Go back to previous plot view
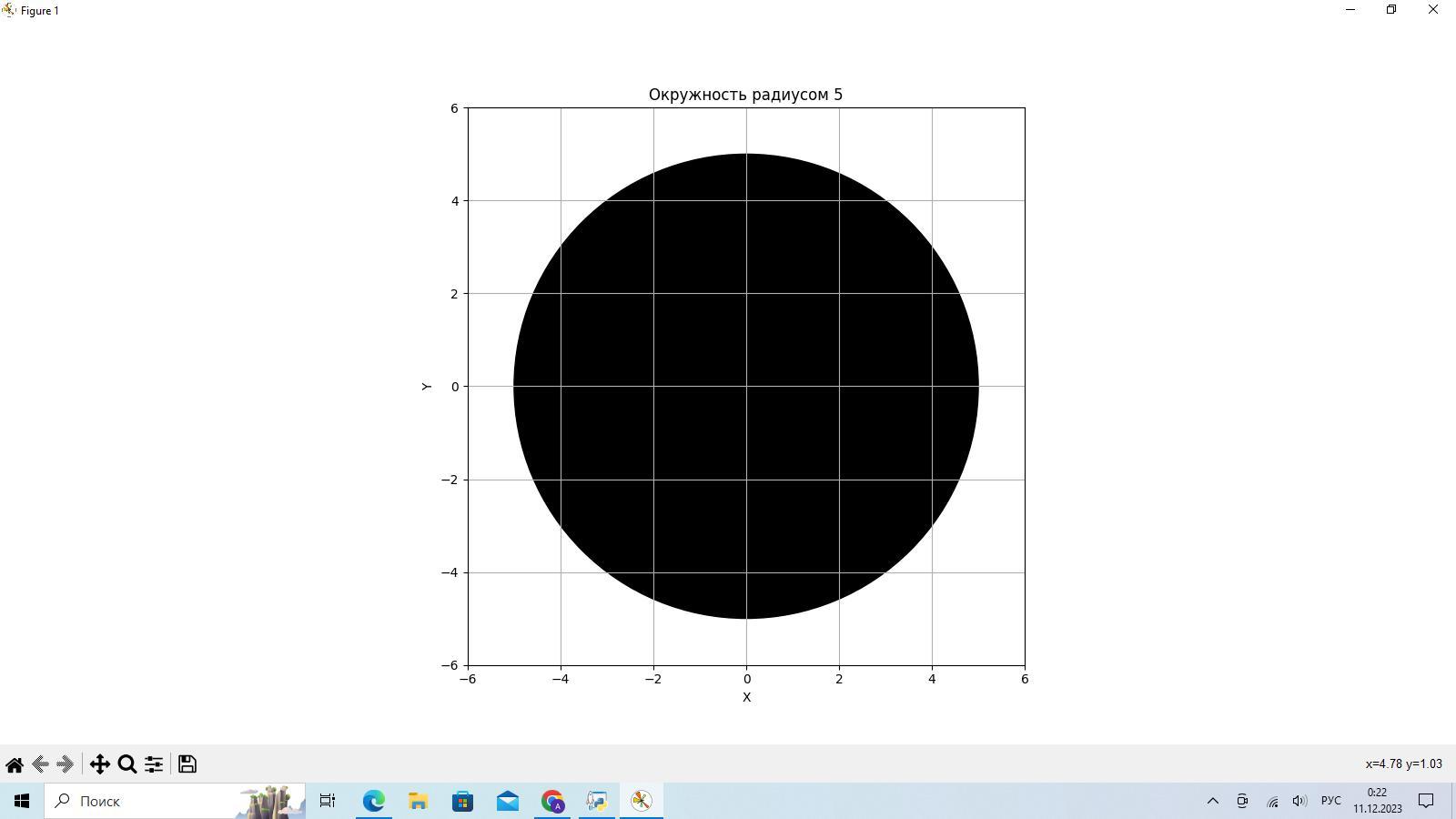 click(40, 764)
